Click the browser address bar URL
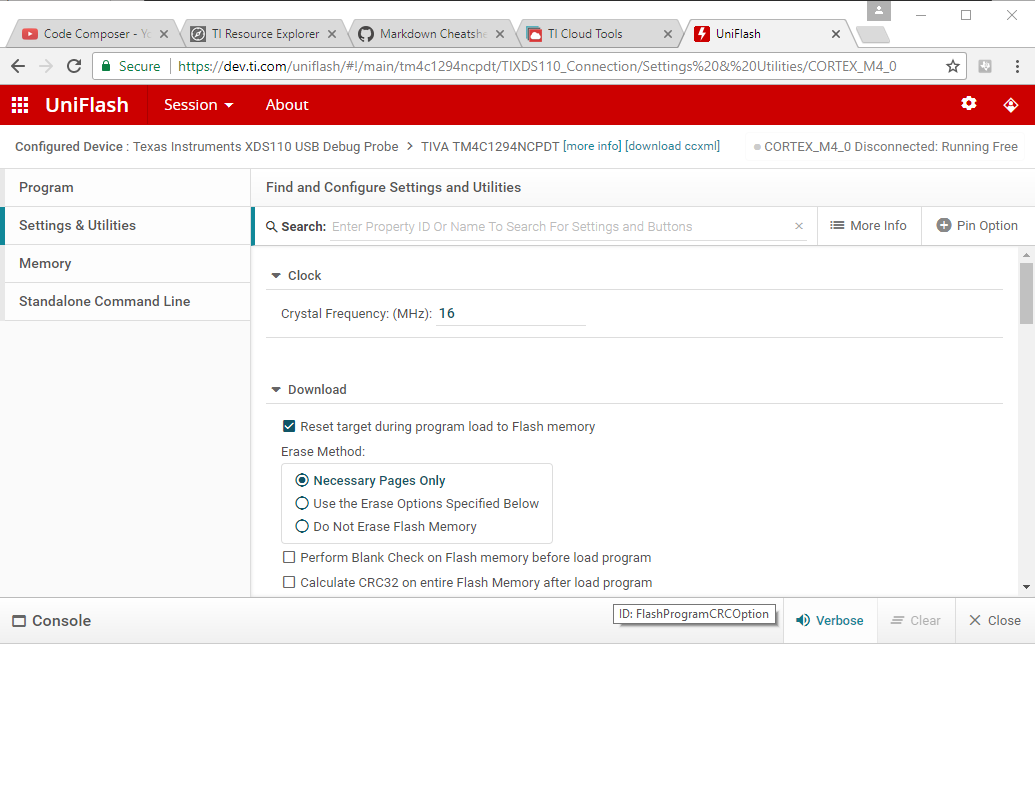 tap(537, 66)
